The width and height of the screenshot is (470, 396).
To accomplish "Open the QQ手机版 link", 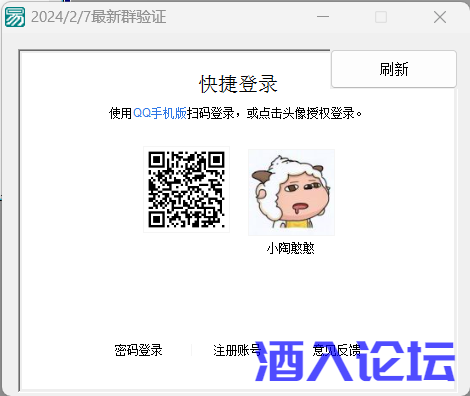I will (160, 113).
